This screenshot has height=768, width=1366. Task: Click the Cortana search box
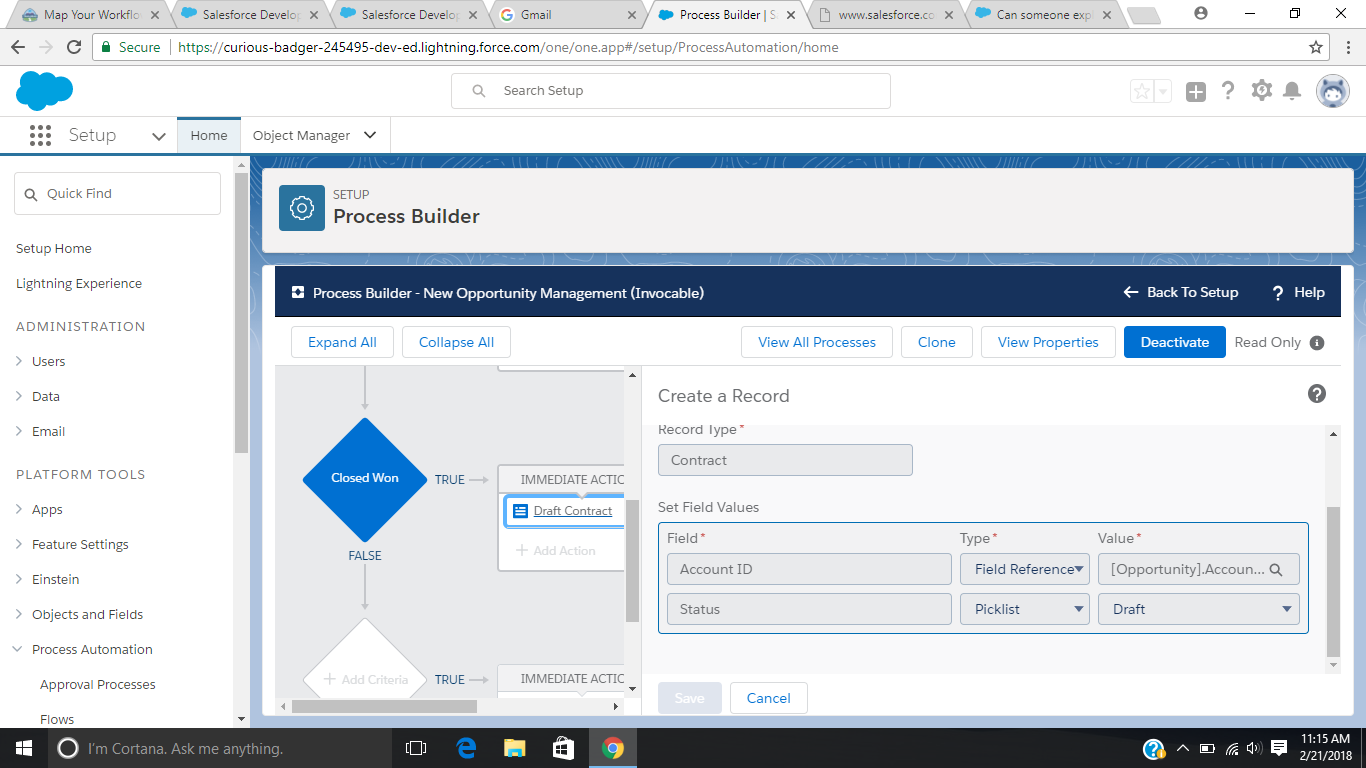pos(218,748)
